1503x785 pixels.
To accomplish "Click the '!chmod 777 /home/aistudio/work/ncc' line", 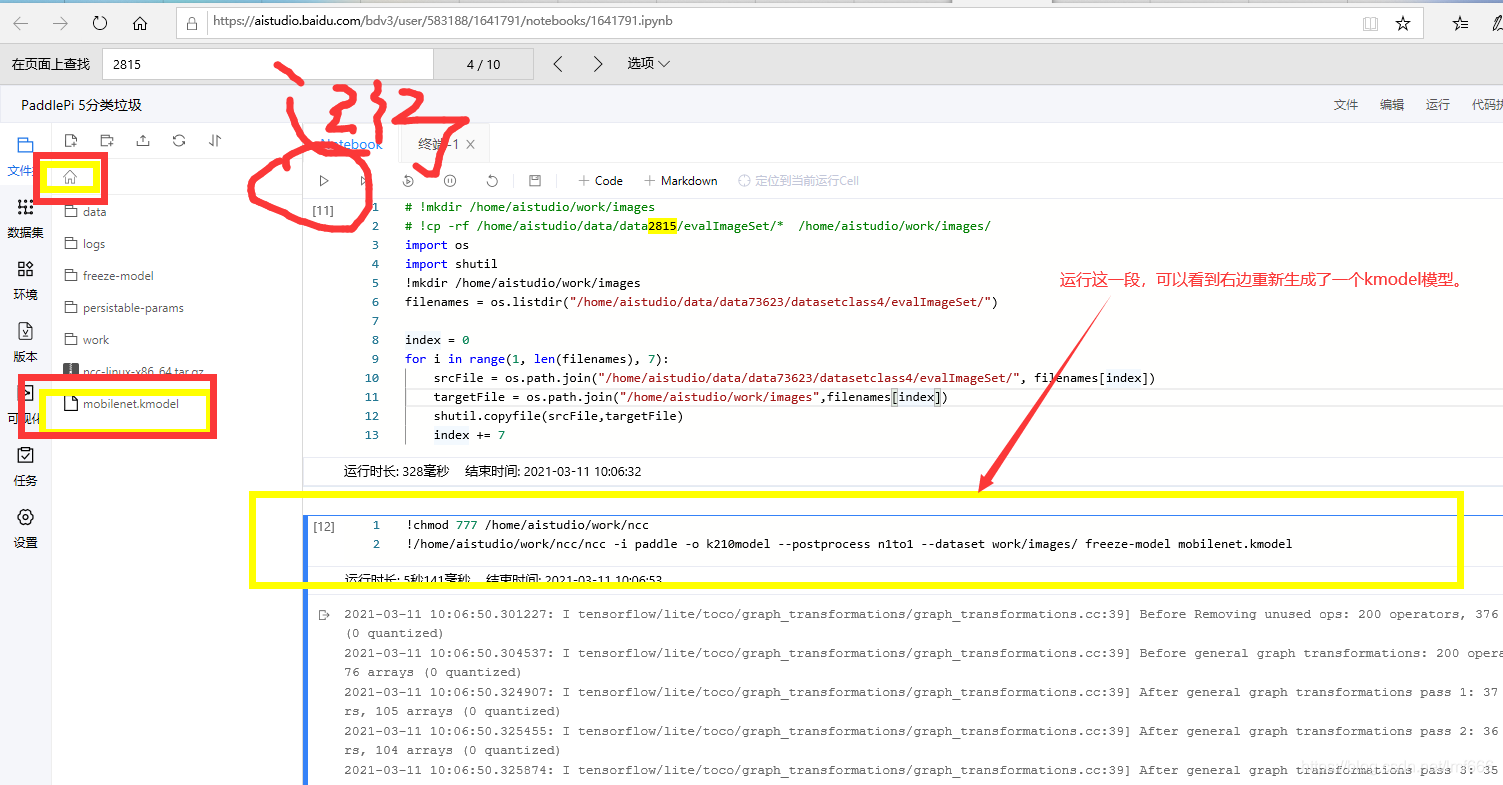I will click(x=527, y=525).
